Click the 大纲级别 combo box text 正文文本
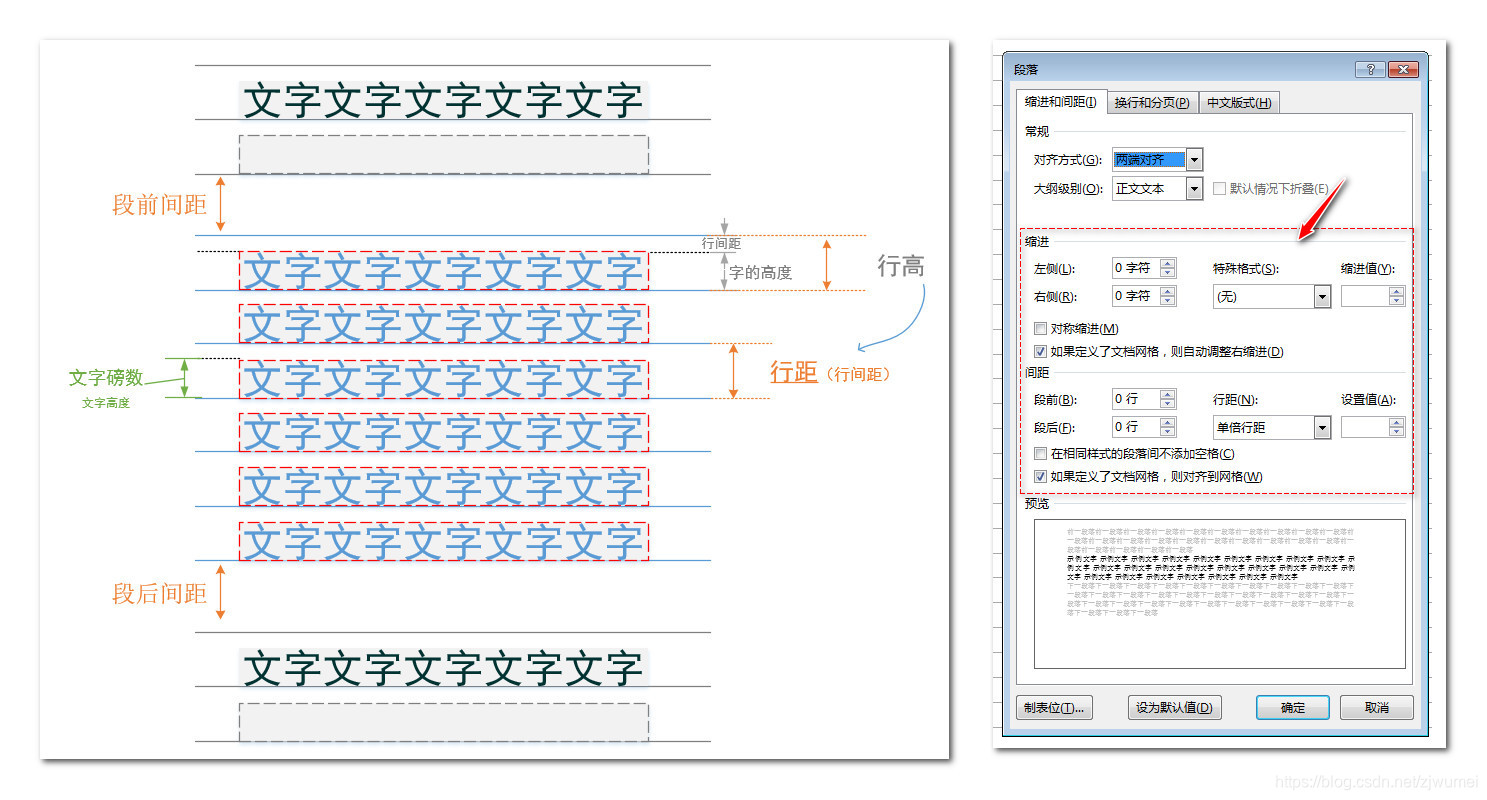The height and width of the screenshot is (800, 1487). pos(1141,189)
